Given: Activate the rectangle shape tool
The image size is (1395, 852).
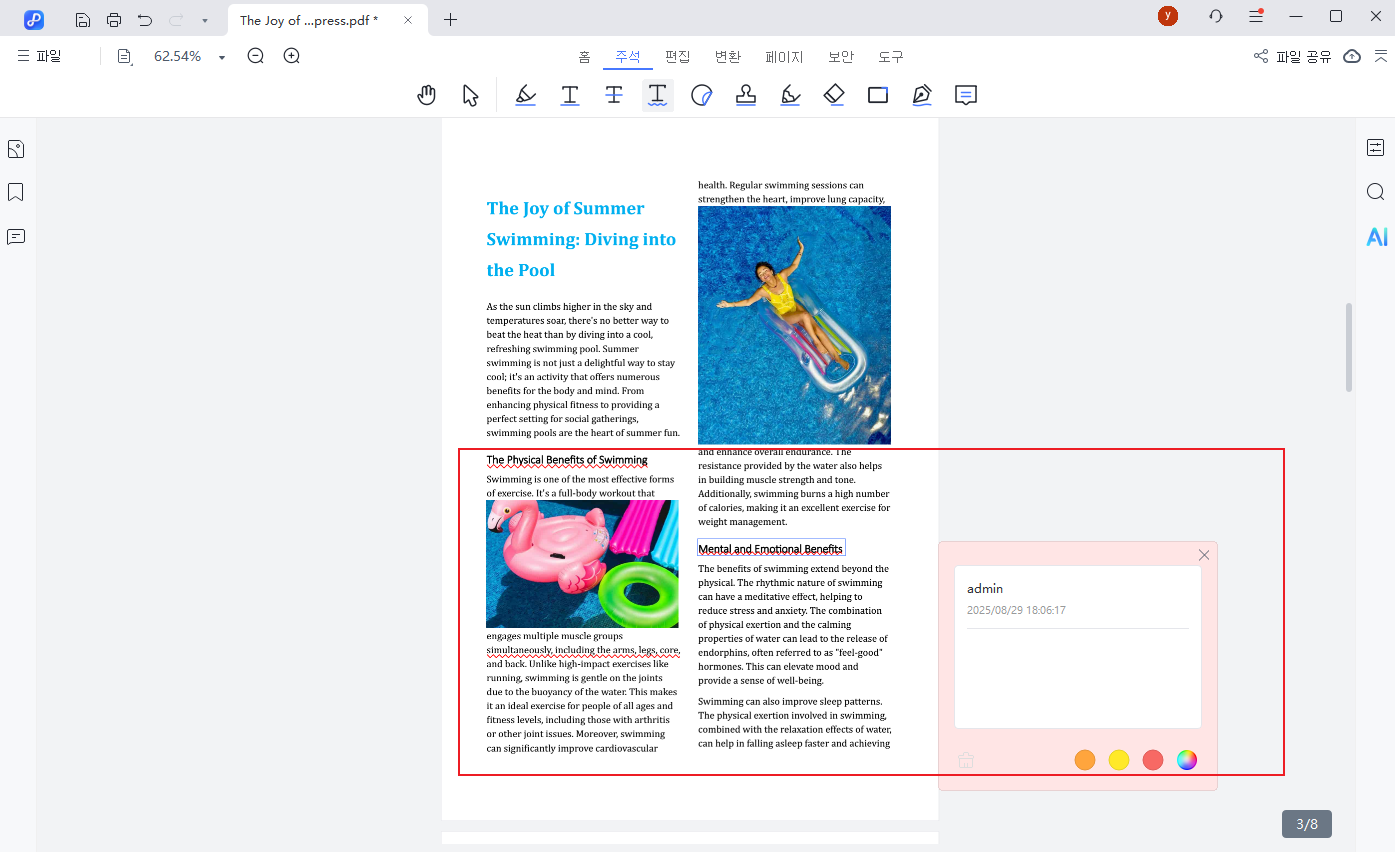Looking at the screenshot, I should click(x=878, y=95).
